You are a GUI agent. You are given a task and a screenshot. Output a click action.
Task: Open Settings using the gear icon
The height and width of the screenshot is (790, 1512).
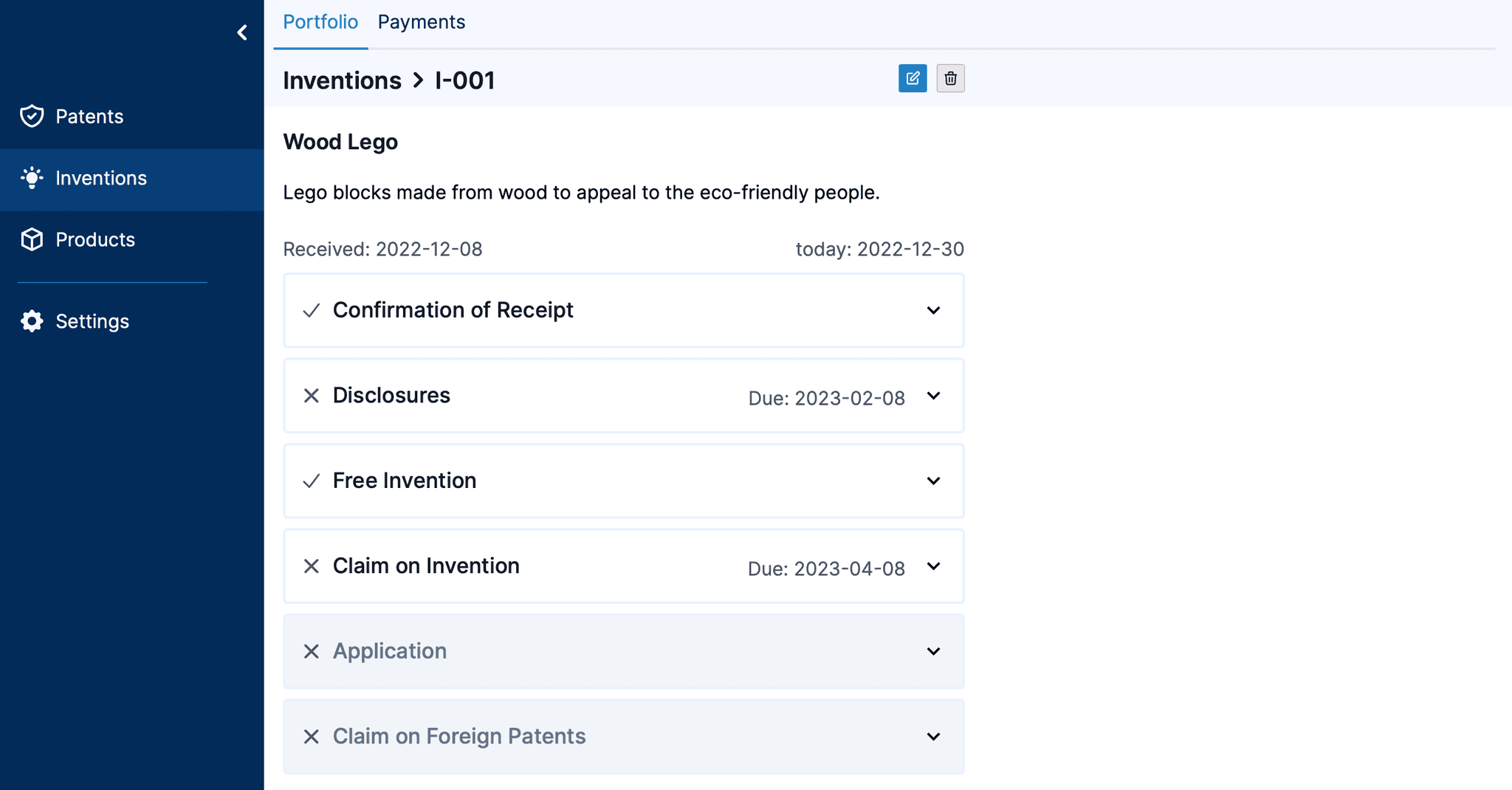pos(32,320)
